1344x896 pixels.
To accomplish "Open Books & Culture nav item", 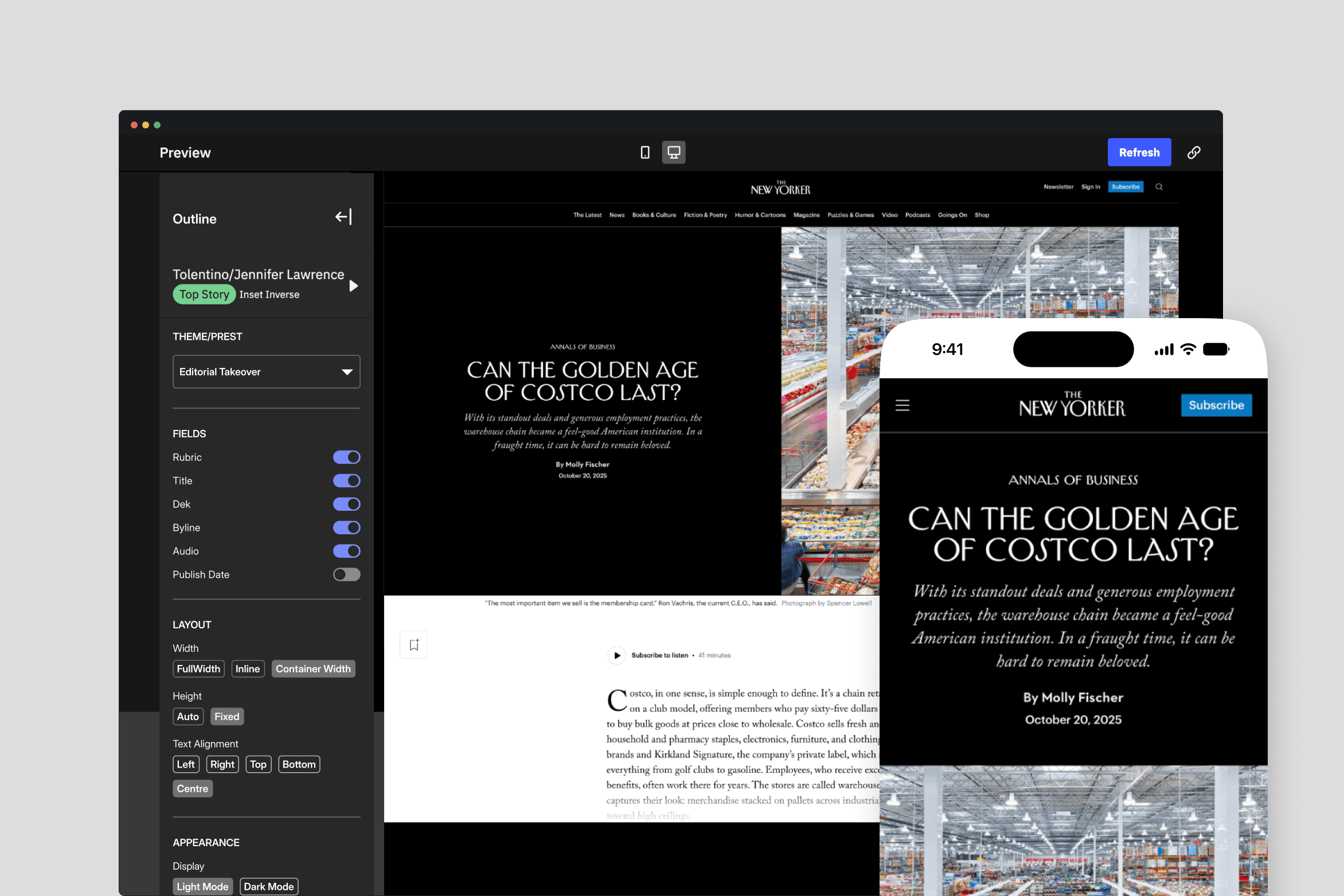I will [x=654, y=215].
